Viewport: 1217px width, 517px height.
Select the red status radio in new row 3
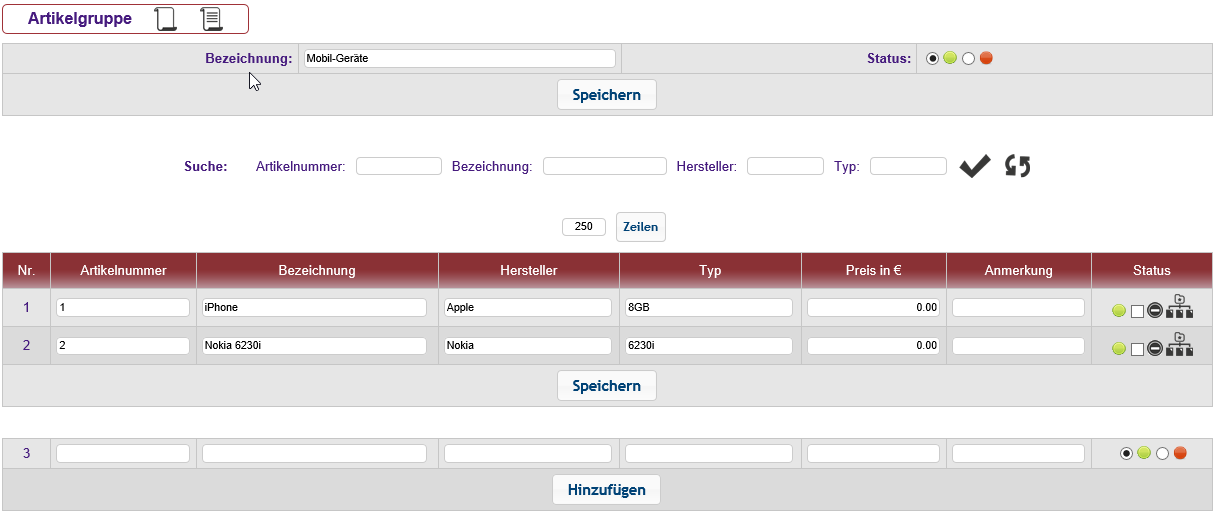[x=1180, y=453]
